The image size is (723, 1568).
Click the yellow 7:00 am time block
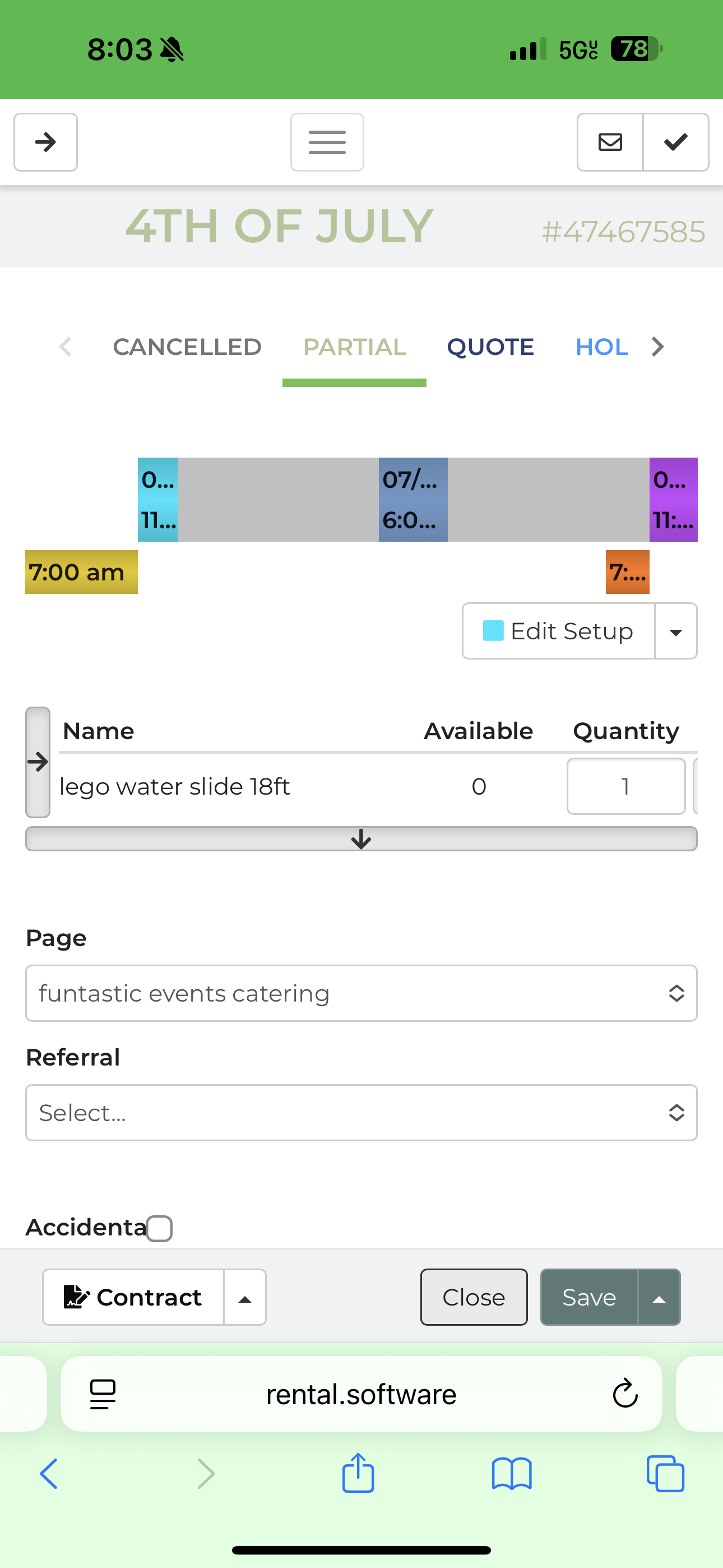[x=81, y=572]
